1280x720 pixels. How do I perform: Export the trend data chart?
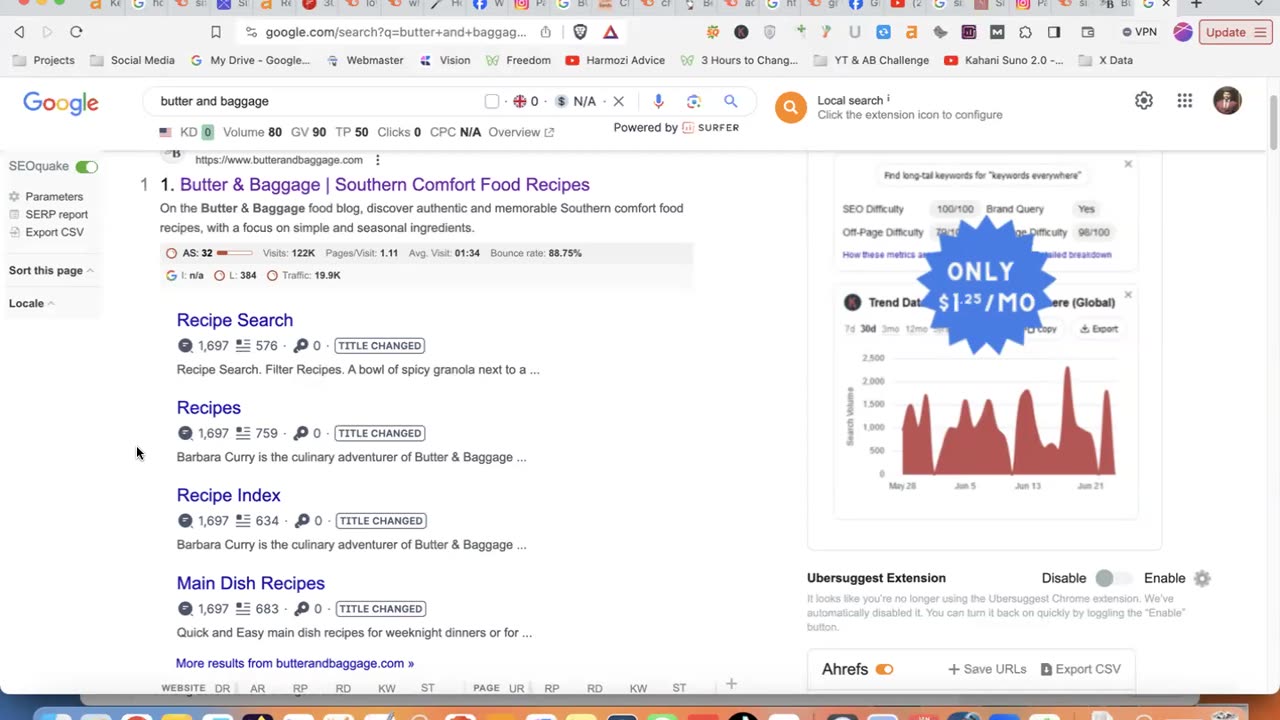1099,329
